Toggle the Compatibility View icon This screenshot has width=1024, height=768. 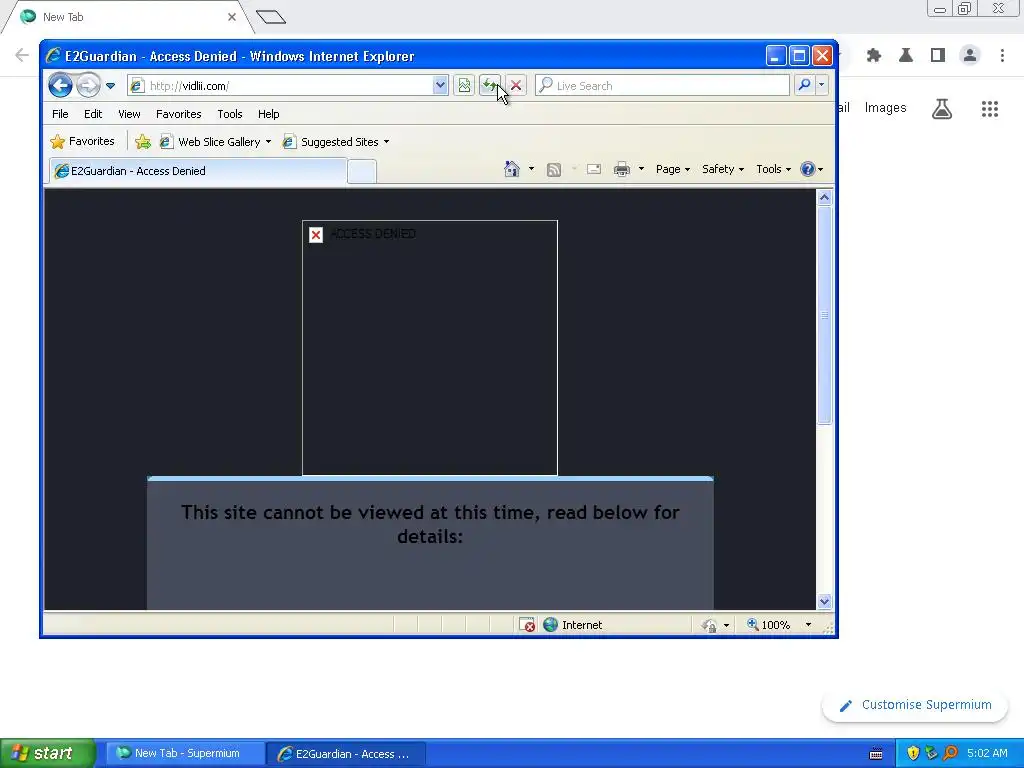tap(464, 86)
